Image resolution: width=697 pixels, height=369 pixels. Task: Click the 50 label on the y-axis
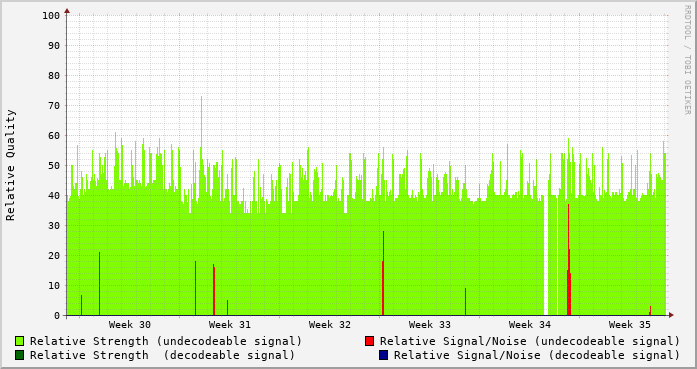pyautogui.click(x=54, y=165)
